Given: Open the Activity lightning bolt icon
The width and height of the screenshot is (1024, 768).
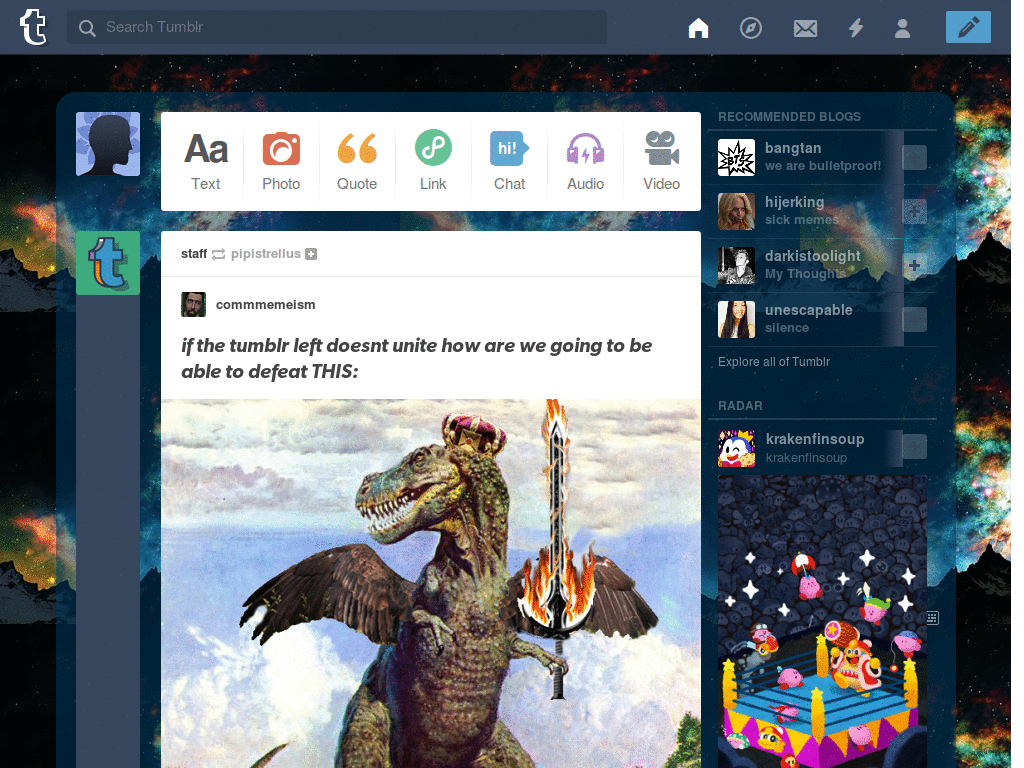Looking at the screenshot, I should [856, 28].
